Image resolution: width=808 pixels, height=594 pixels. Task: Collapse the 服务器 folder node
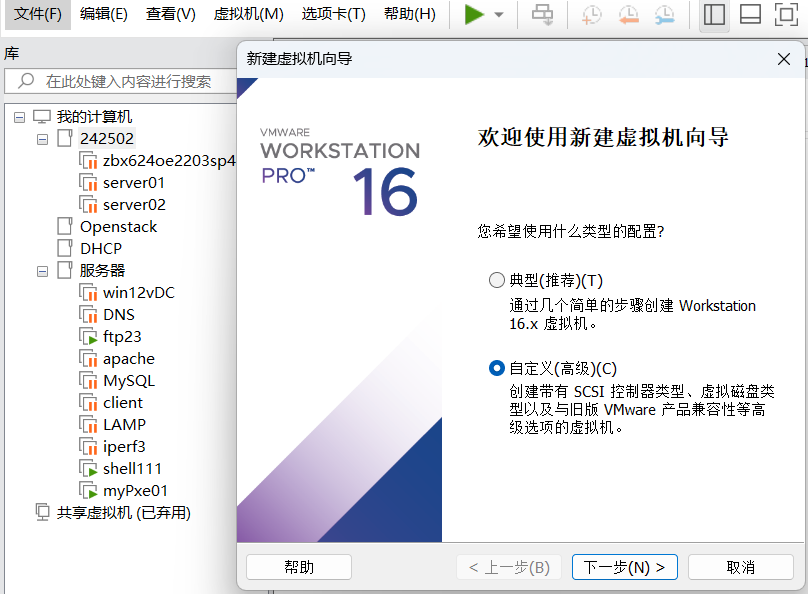pyautogui.click(x=42, y=271)
